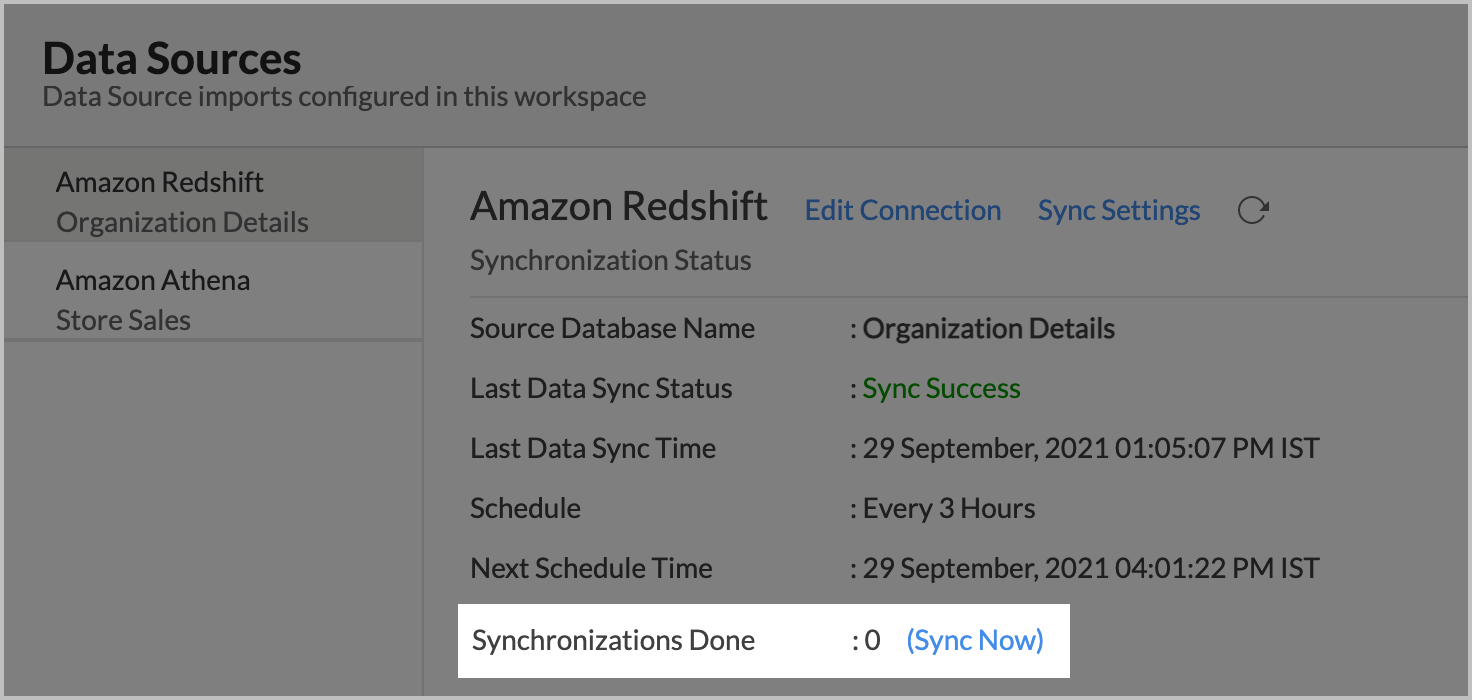Click the Data Sources page heading
1472x700 pixels.
click(x=172, y=59)
